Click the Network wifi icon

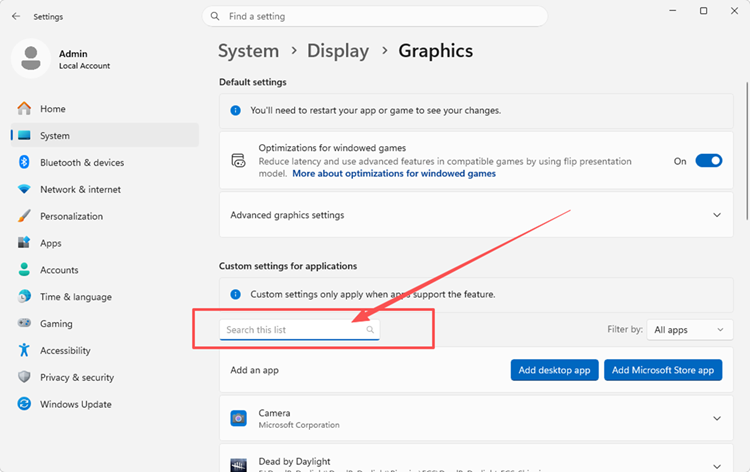(x=24, y=188)
